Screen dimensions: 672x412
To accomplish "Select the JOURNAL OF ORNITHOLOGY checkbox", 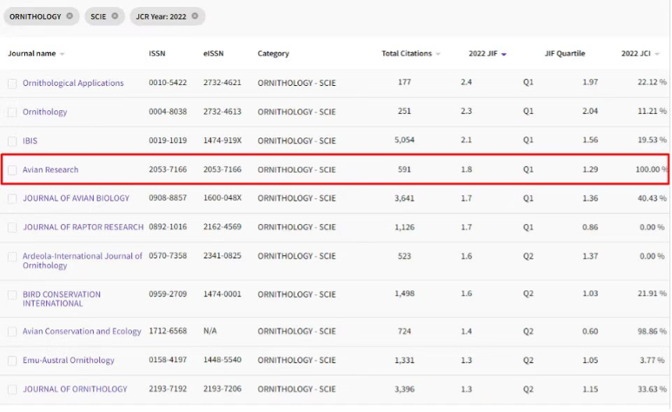I will (x=13, y=389).
